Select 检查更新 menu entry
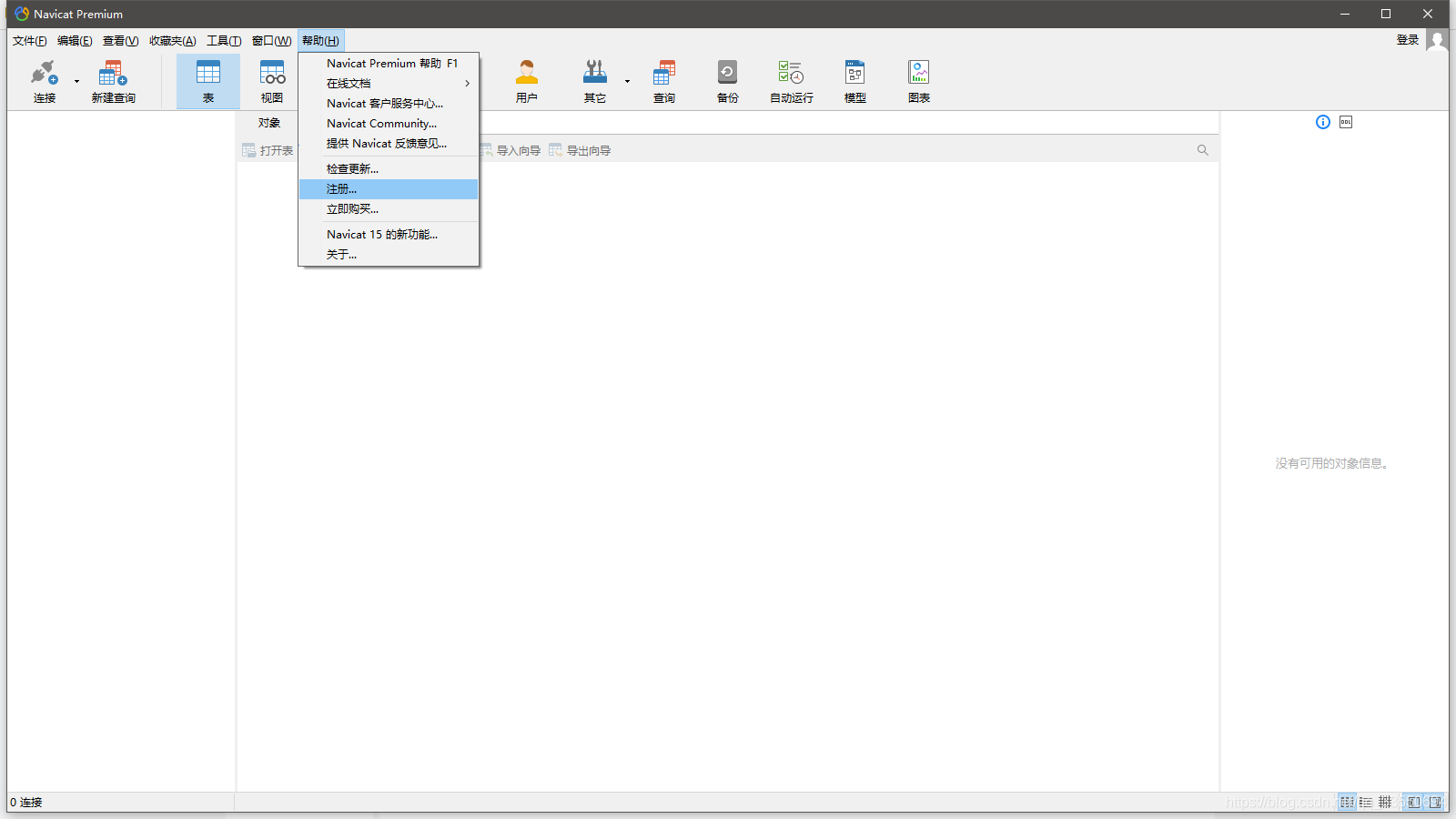This screenshot has width=1456, height=819. click(389, 168)
